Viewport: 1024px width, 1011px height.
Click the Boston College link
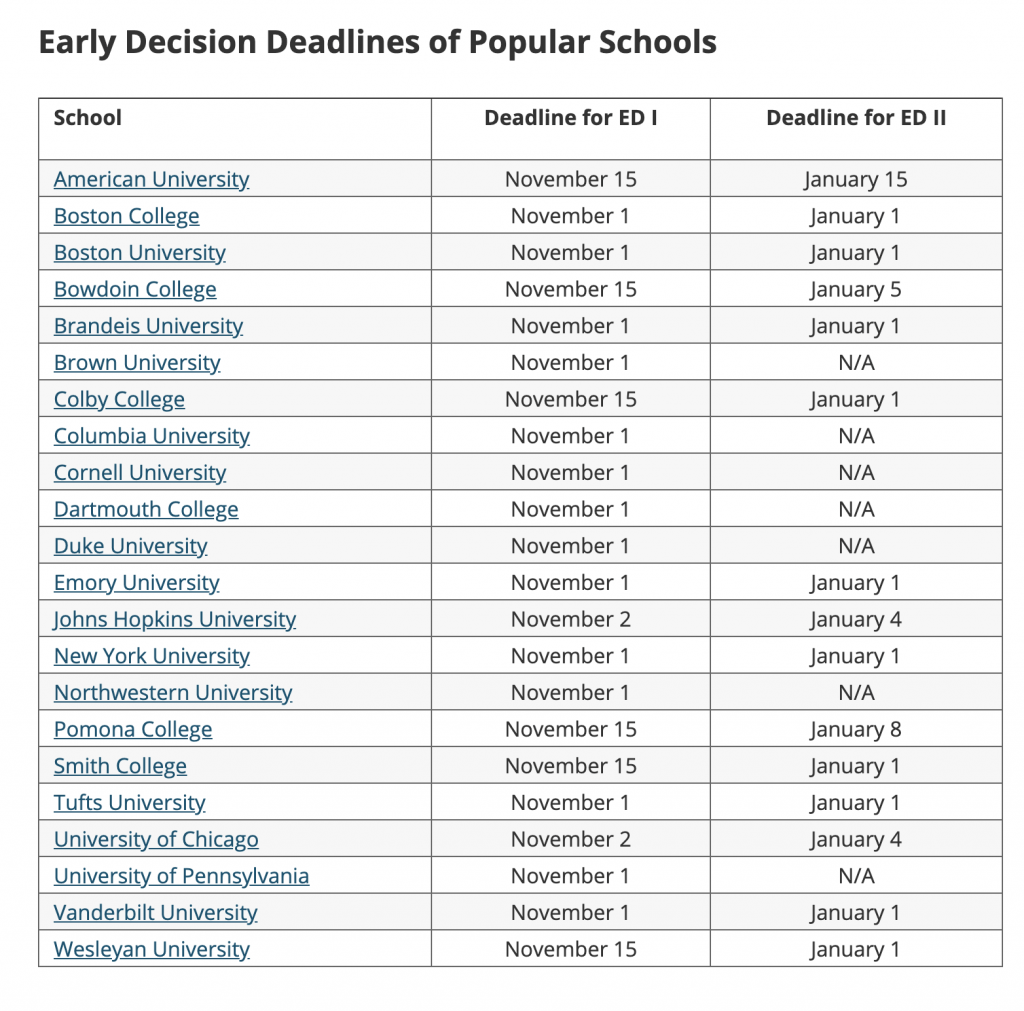click(126, 216)
